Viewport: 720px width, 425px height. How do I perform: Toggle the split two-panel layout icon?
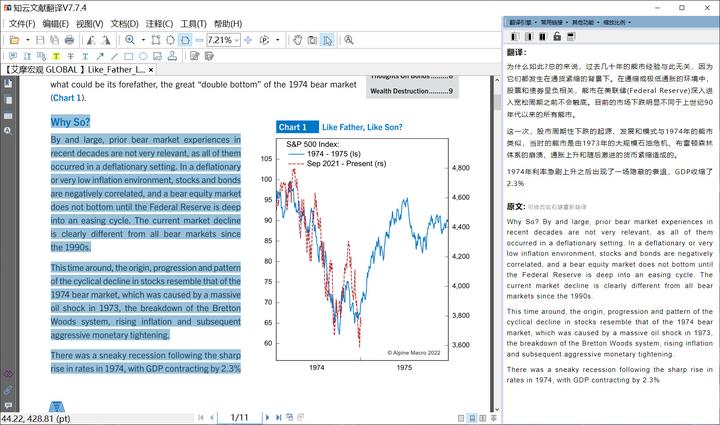(543, 37)
